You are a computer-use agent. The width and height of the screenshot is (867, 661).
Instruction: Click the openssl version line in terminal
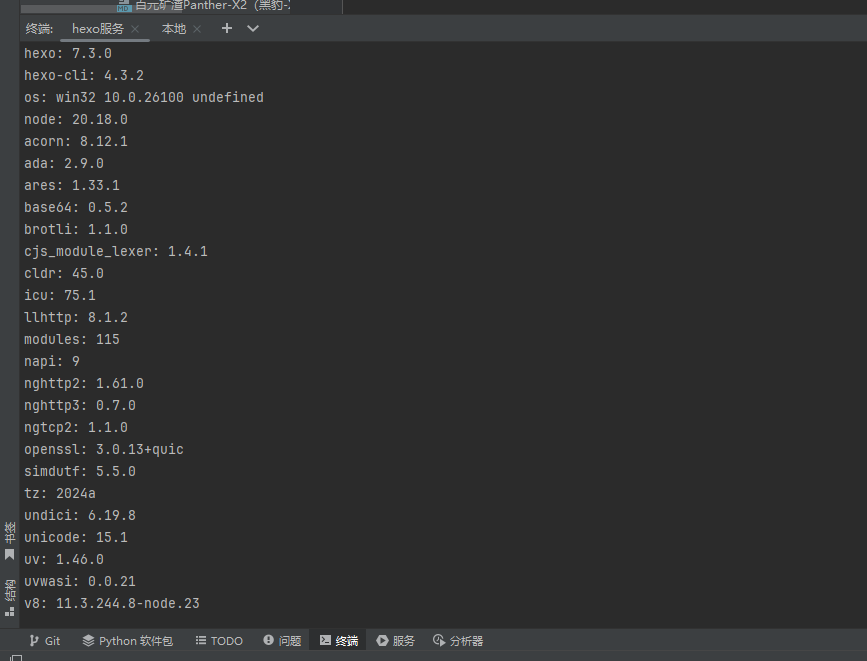[x=104, y=449]
